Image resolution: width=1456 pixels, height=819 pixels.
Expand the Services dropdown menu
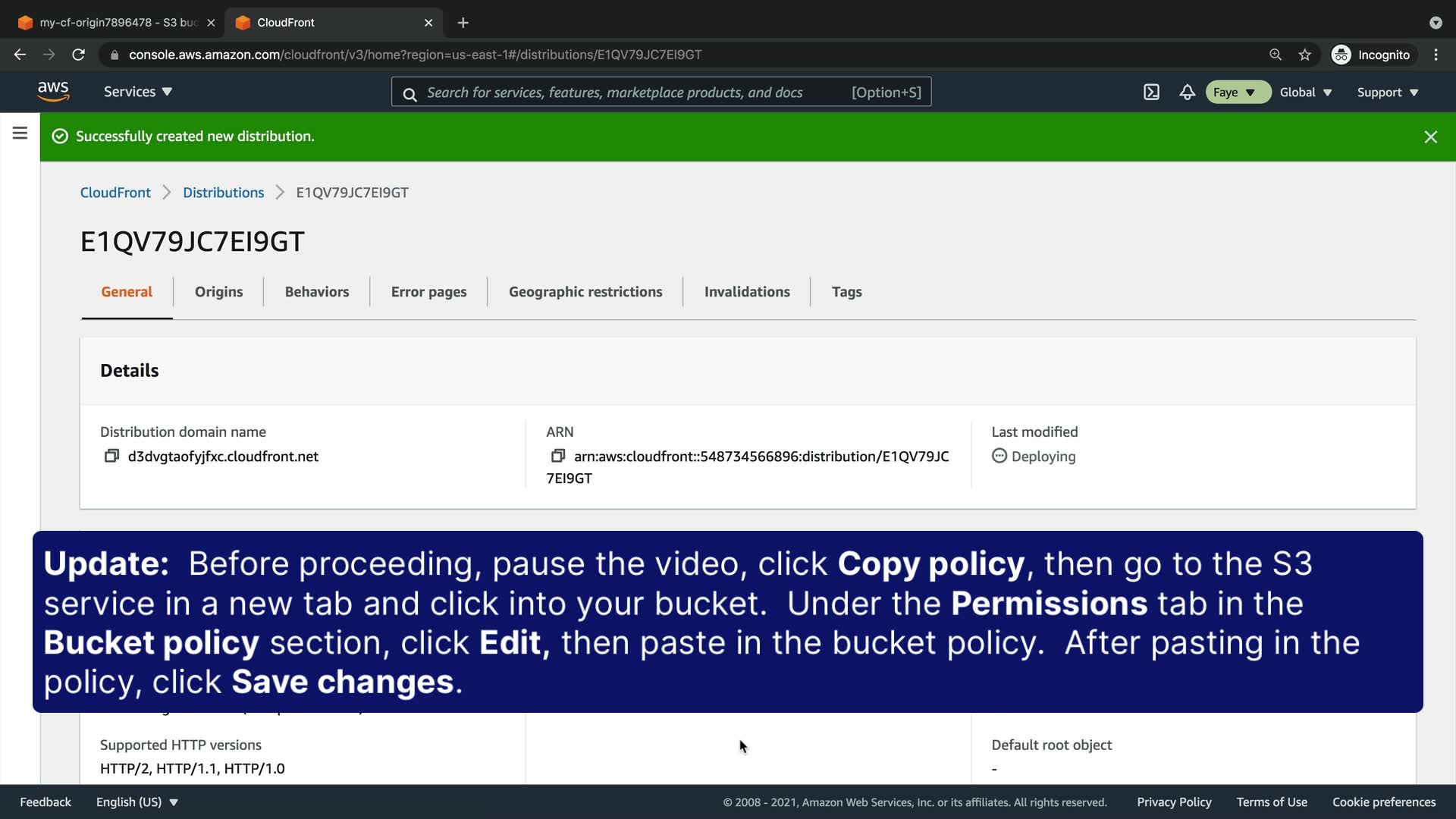pos(138,92)
